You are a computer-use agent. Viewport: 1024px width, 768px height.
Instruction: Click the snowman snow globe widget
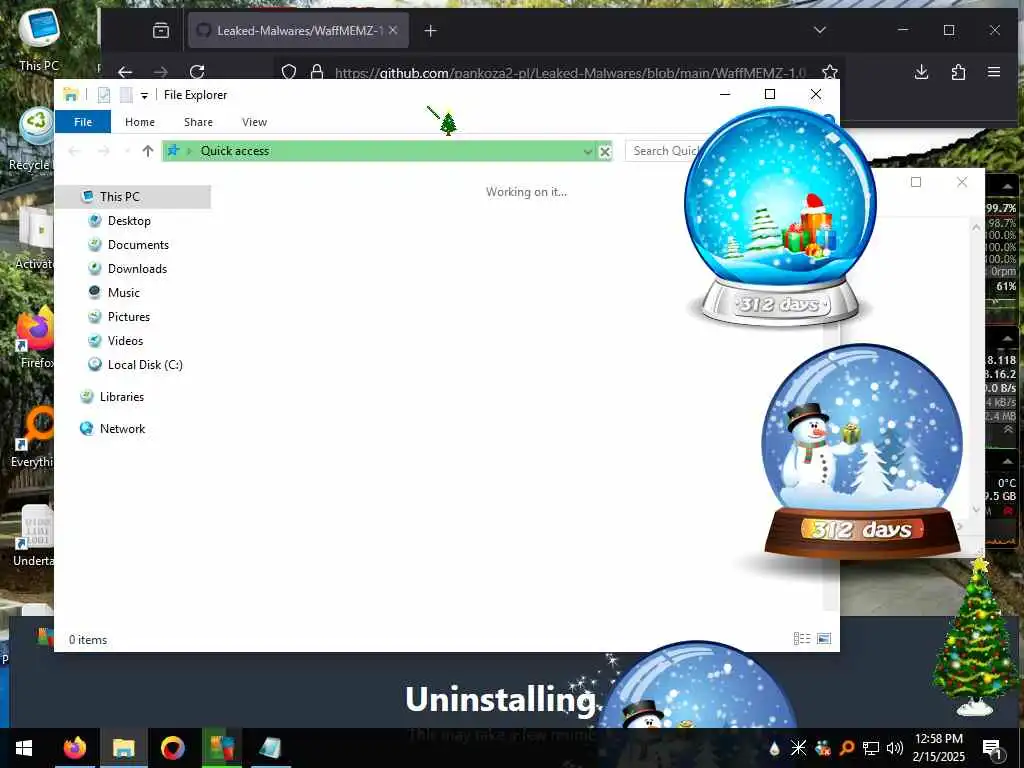pyautogui.click(x=862, y=451)
